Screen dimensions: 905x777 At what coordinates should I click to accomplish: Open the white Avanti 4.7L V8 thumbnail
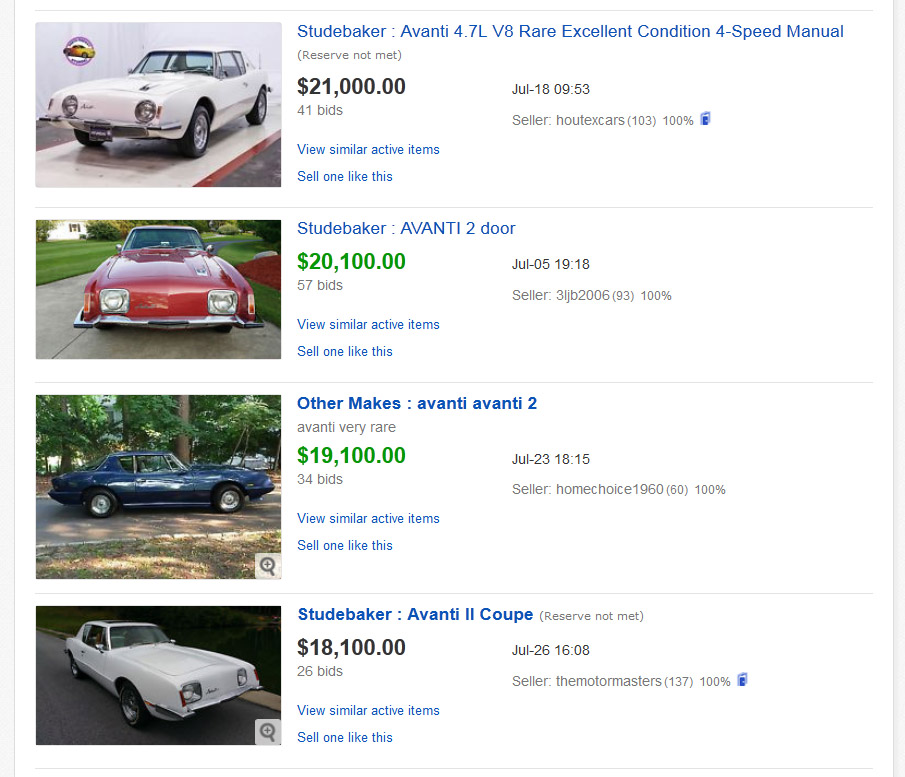[x=158, y=104]
